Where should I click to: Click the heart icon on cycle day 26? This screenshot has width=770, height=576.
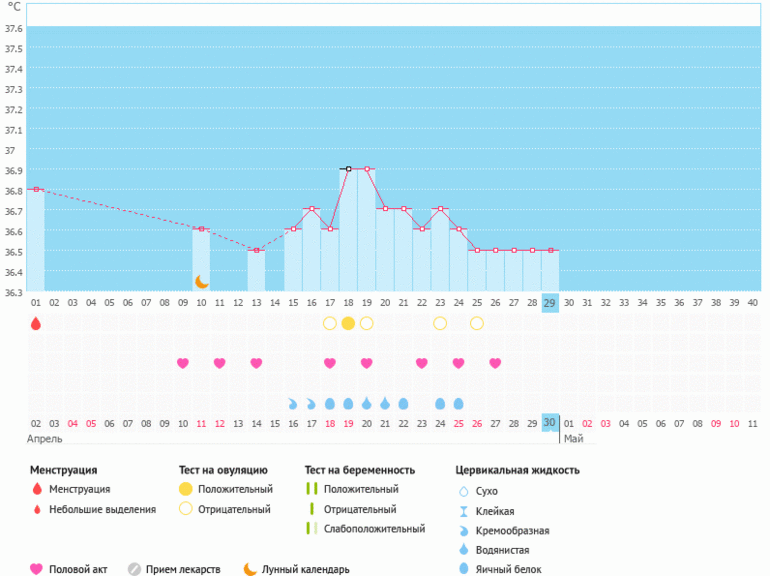point(495,363)
